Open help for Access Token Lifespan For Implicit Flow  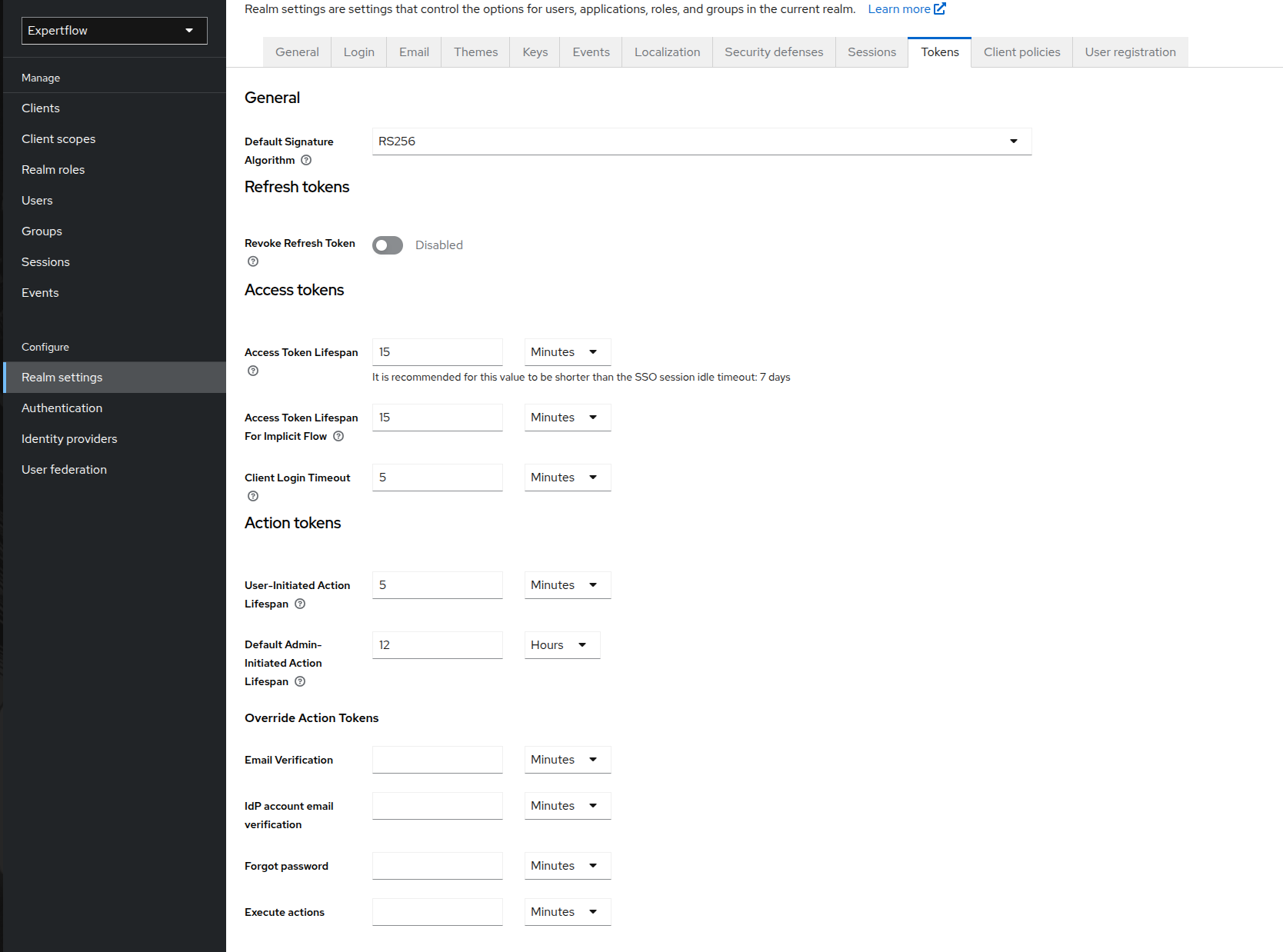pos(338,436)
